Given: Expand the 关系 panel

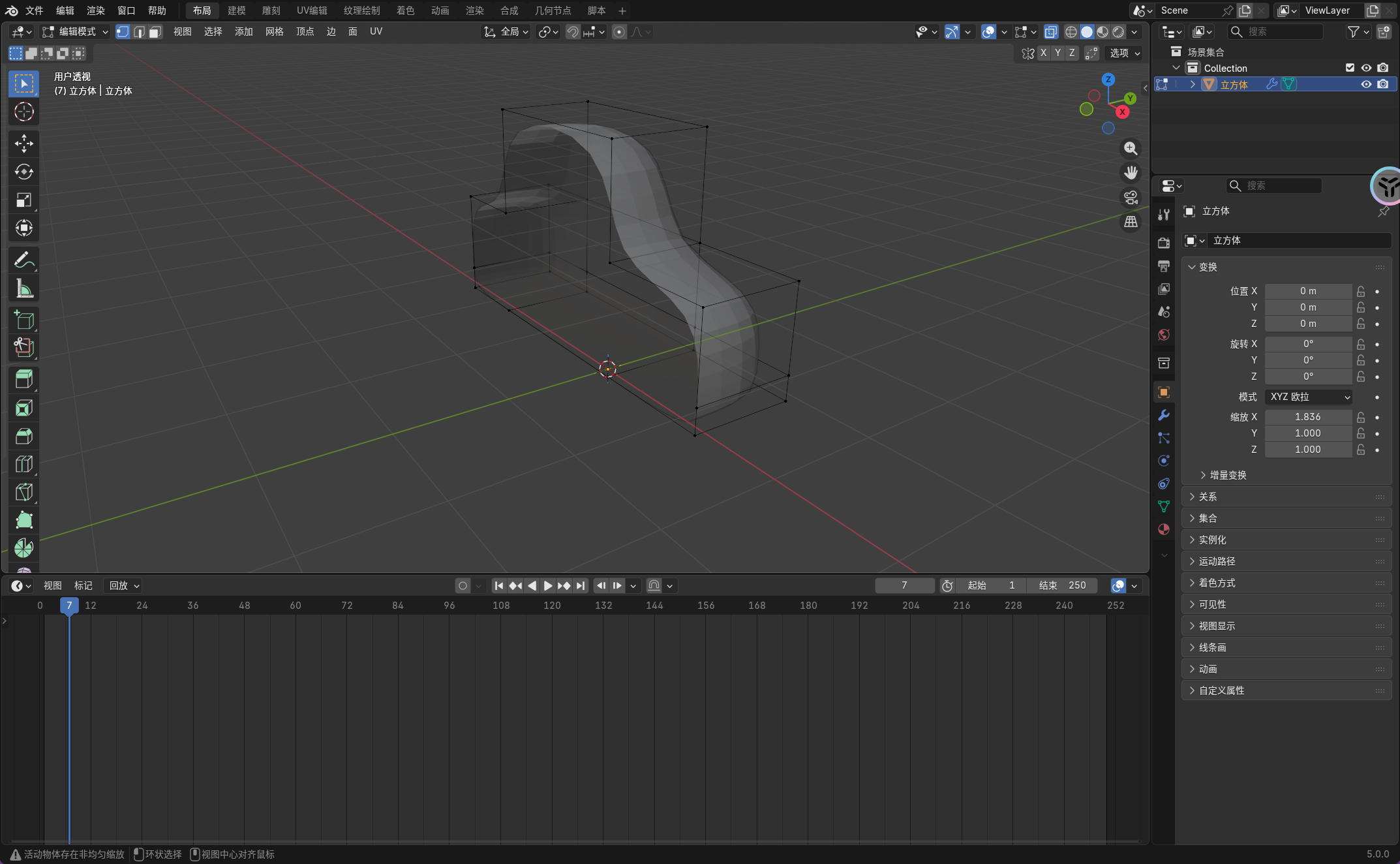Looking at the screenshot, I should (x=1207, y=497).
